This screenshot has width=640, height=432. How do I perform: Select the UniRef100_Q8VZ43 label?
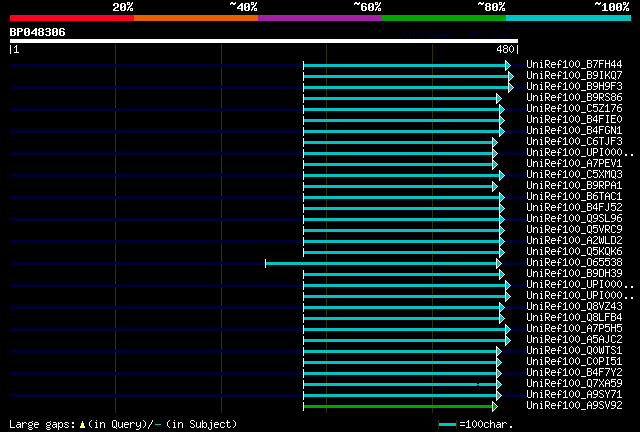tap(574, 307)
